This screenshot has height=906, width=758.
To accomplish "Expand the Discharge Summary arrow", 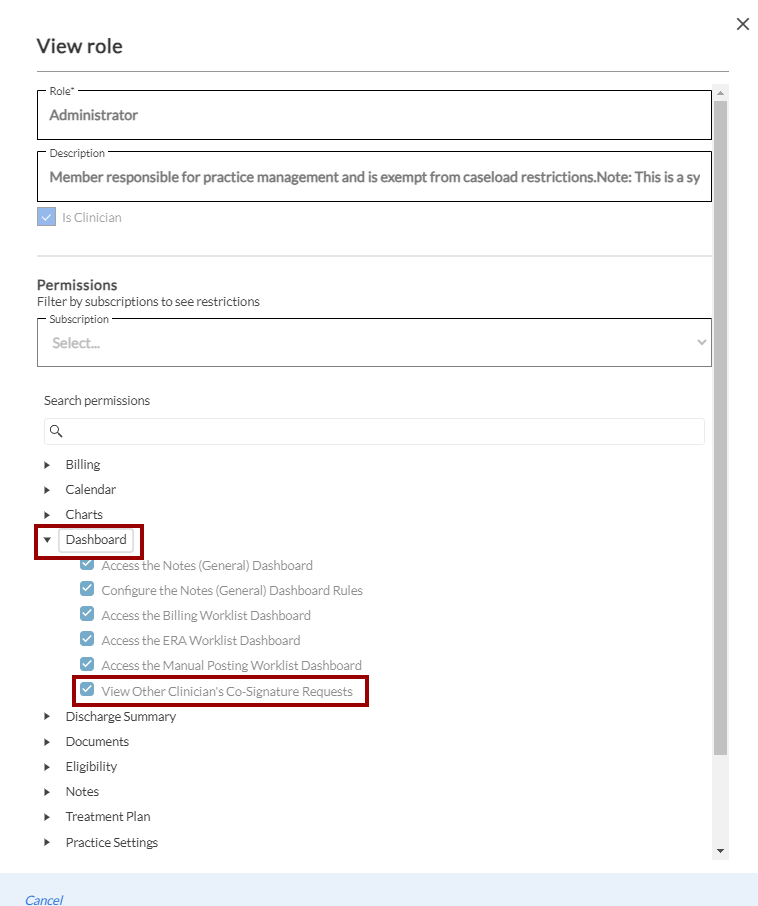I will [47, 717].
